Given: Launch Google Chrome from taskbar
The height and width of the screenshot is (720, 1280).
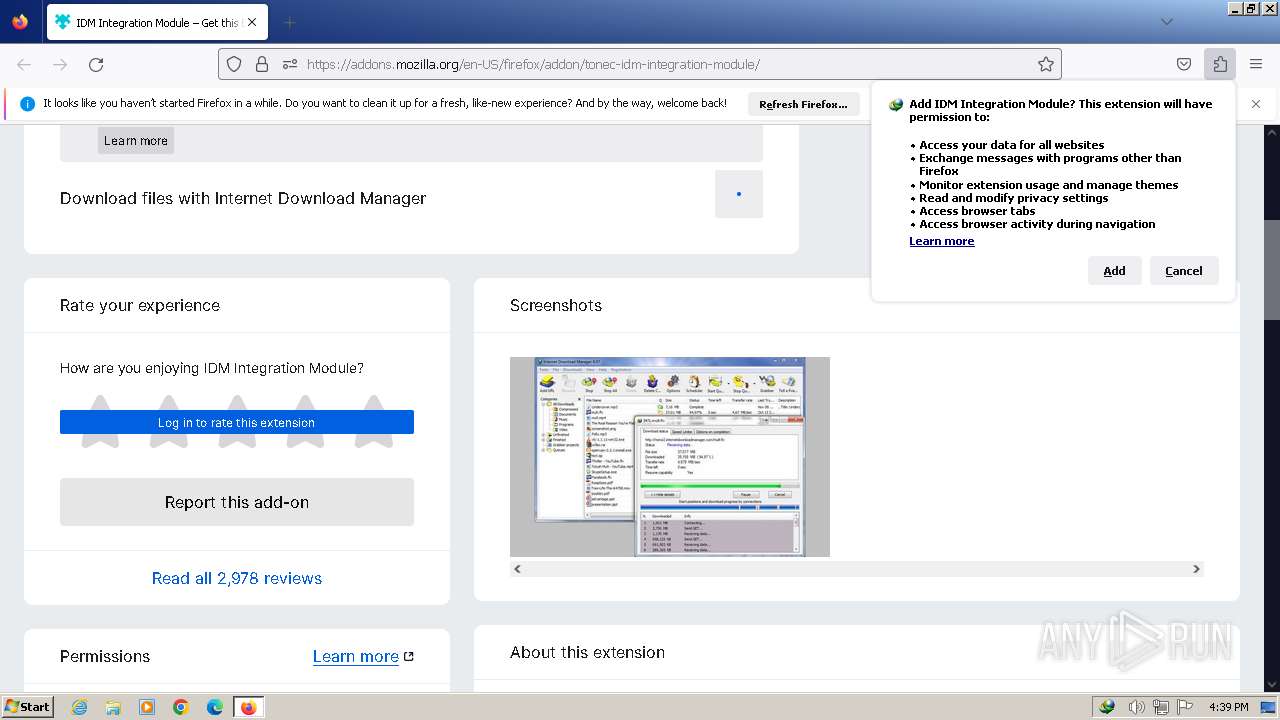Looking at the screenshot, I should (181, 707).
